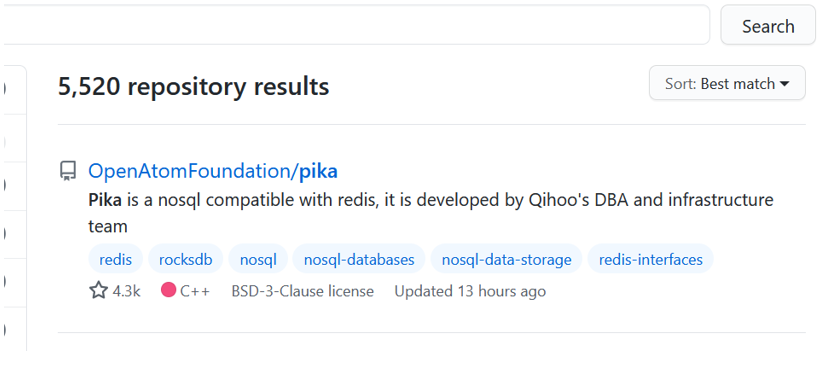The width and height of the screenshot is (818, 368).
Task: Open the 4.3k stargazers count
Action: click(x=126, y=291)
